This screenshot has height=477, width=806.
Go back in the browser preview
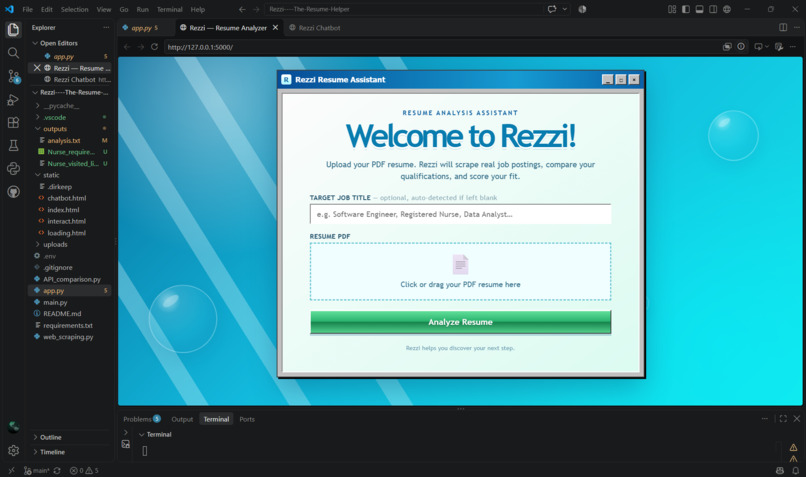[127, 47]
